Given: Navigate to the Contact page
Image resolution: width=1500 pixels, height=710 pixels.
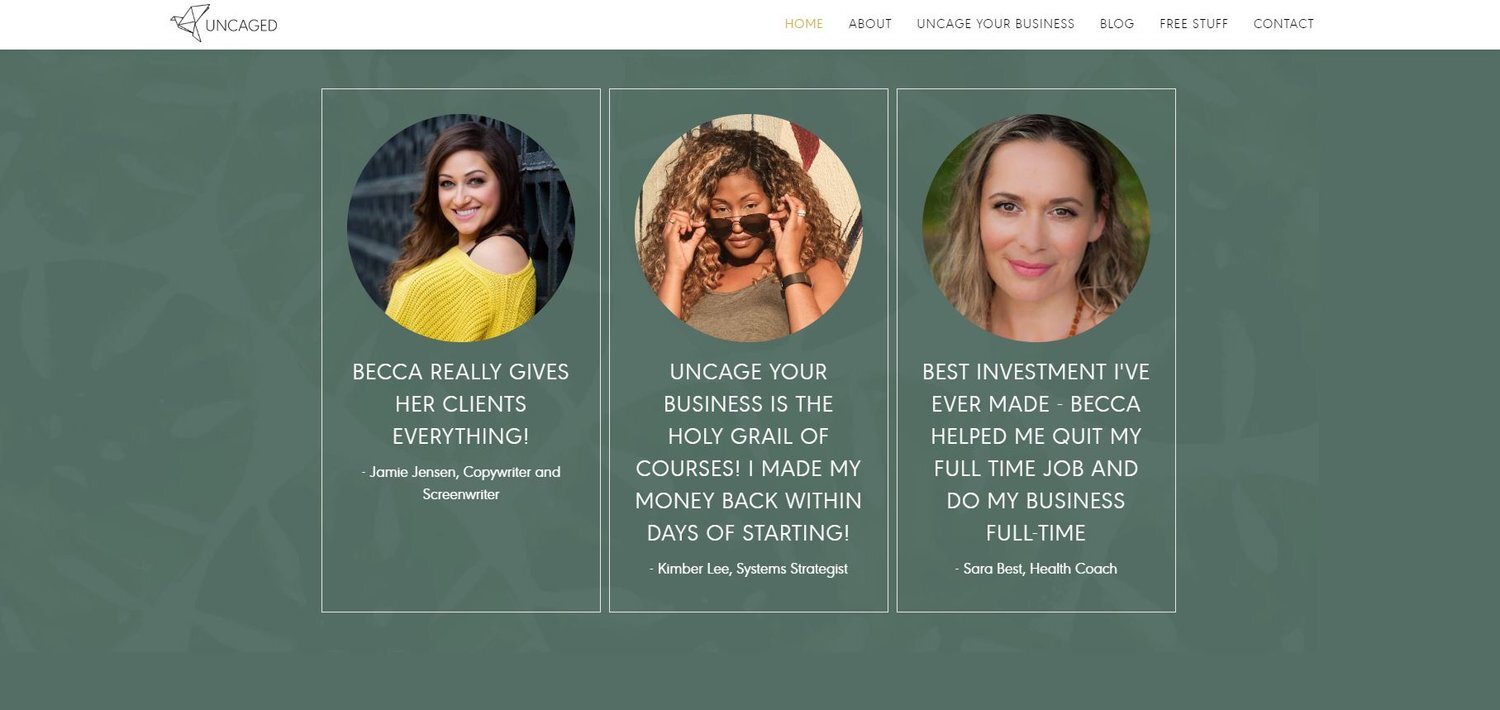Looking at the screenshot, I should pos(1284,24).
